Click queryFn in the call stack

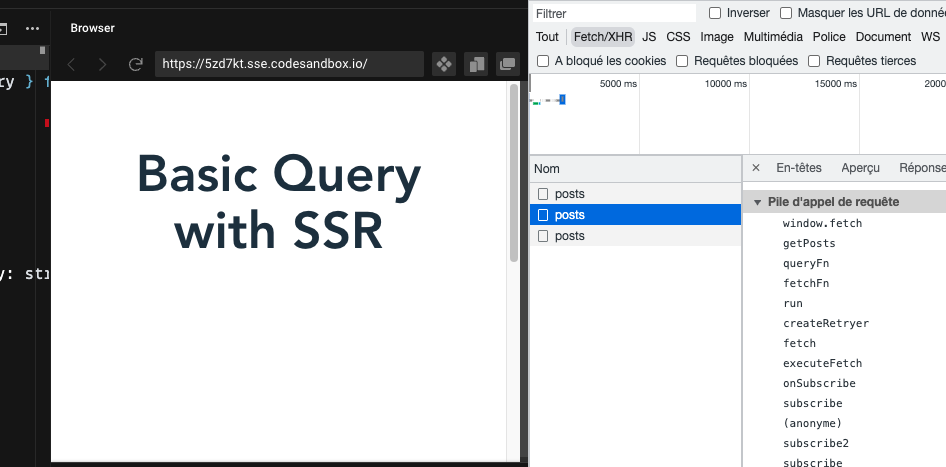point(806,263)
